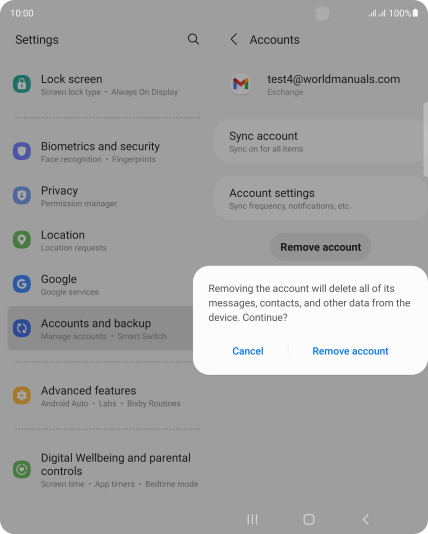428x534 pixels.
Task: Tap the Location pin icon
Action: (x=22, y=240)
